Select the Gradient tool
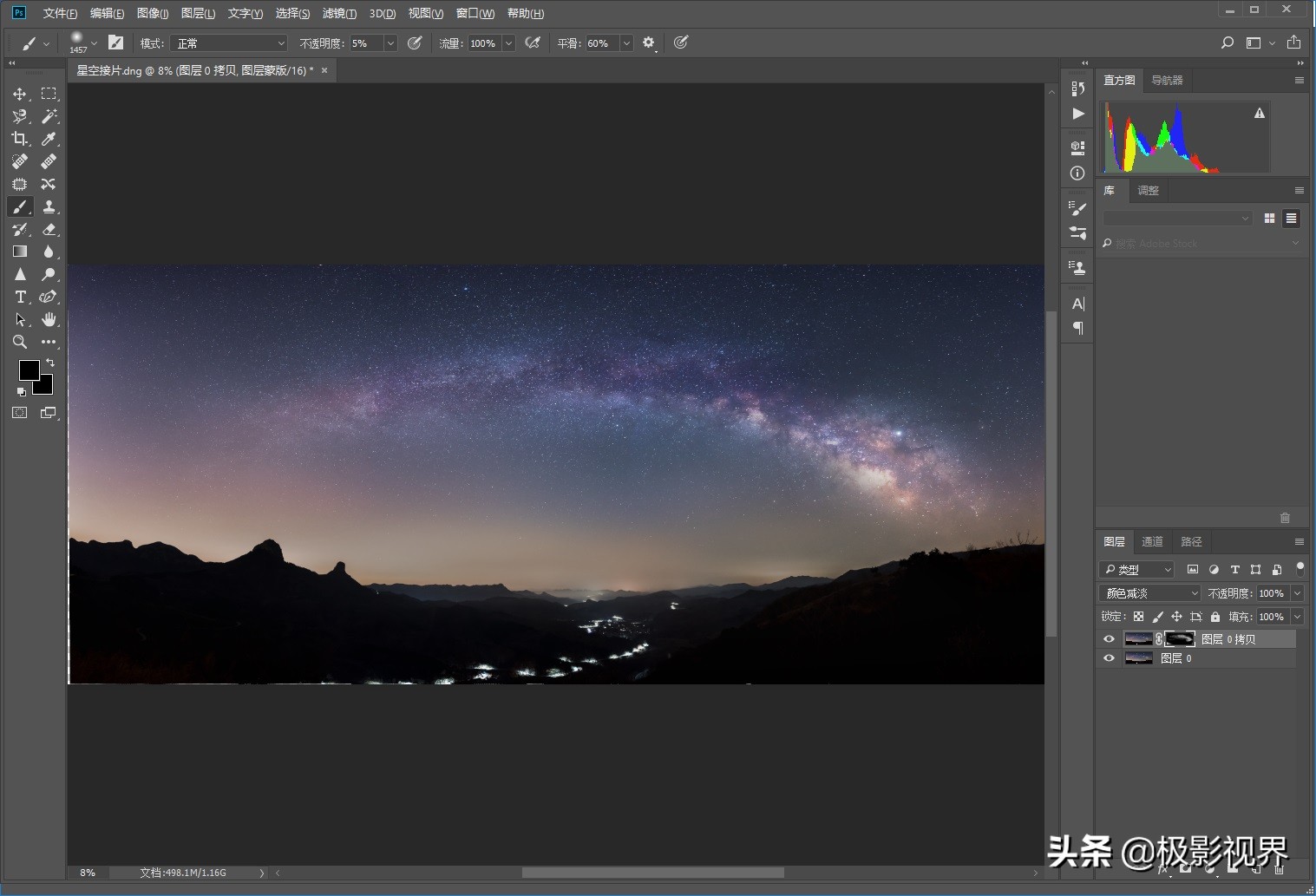Screen dimensions: 1316x896 [19, 252]
